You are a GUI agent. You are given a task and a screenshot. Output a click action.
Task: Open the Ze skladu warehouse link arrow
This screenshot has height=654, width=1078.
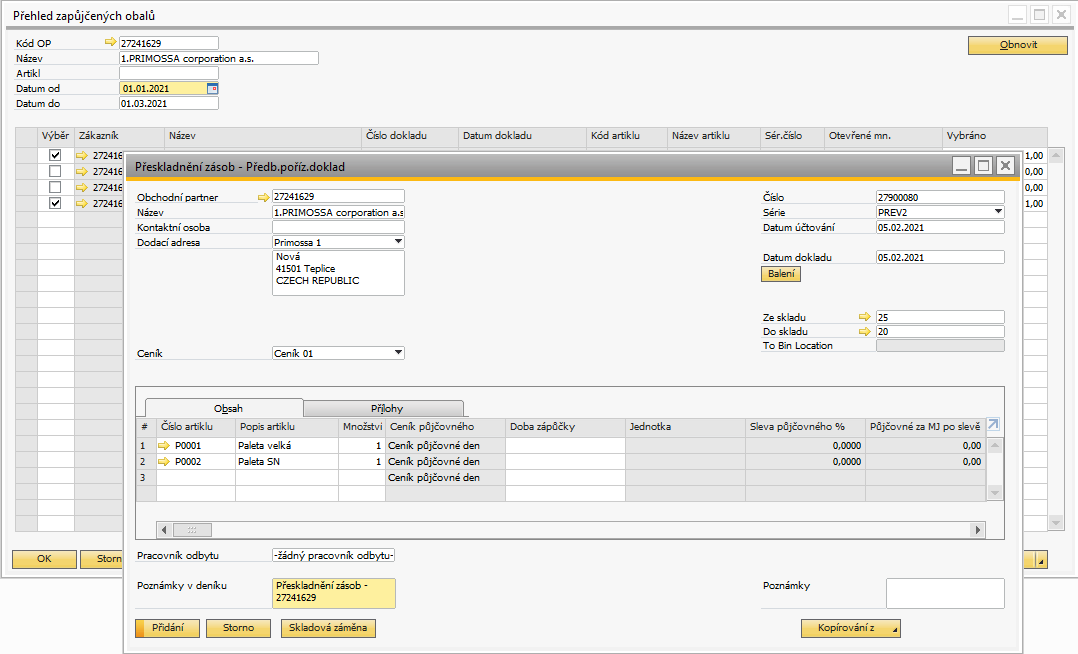pos(865,317)
